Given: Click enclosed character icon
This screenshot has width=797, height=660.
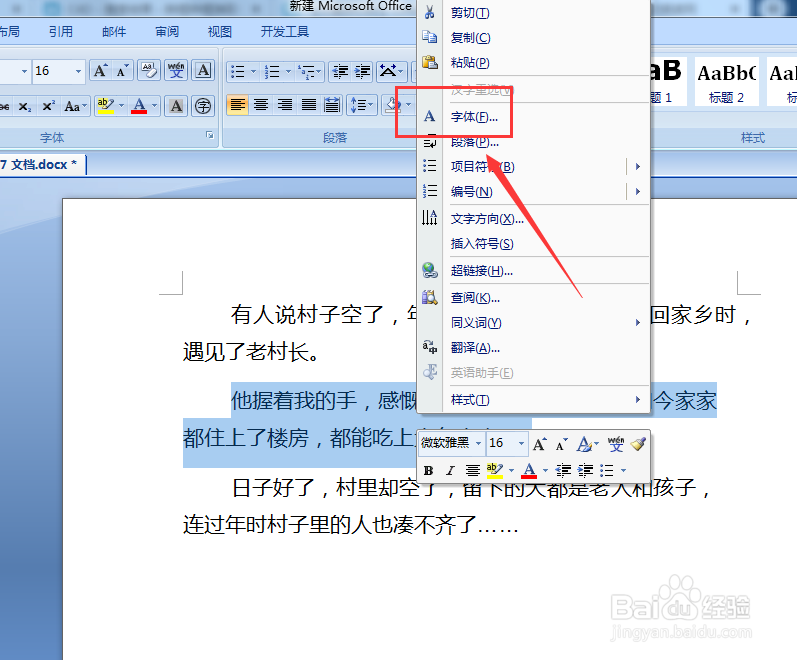Looking at the screenshot, I should click(203, 106).
